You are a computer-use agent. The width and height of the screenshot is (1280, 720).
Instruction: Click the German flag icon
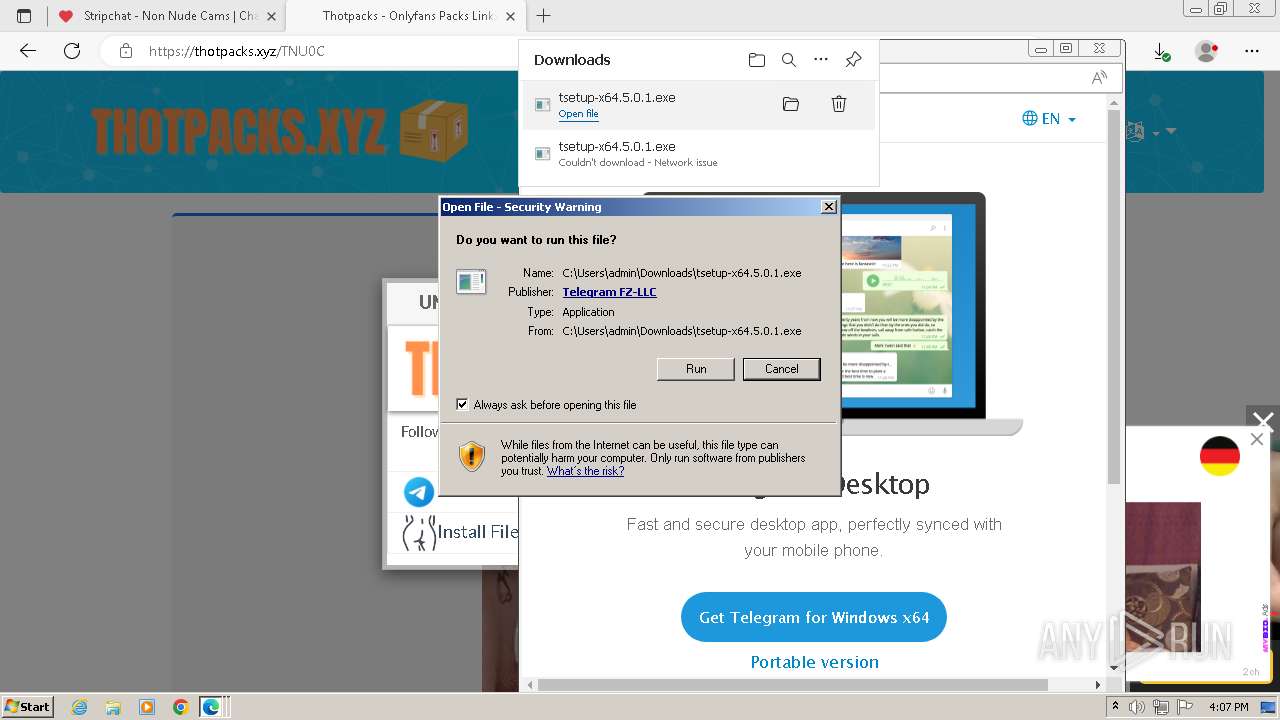click(x=1220, y=456)
